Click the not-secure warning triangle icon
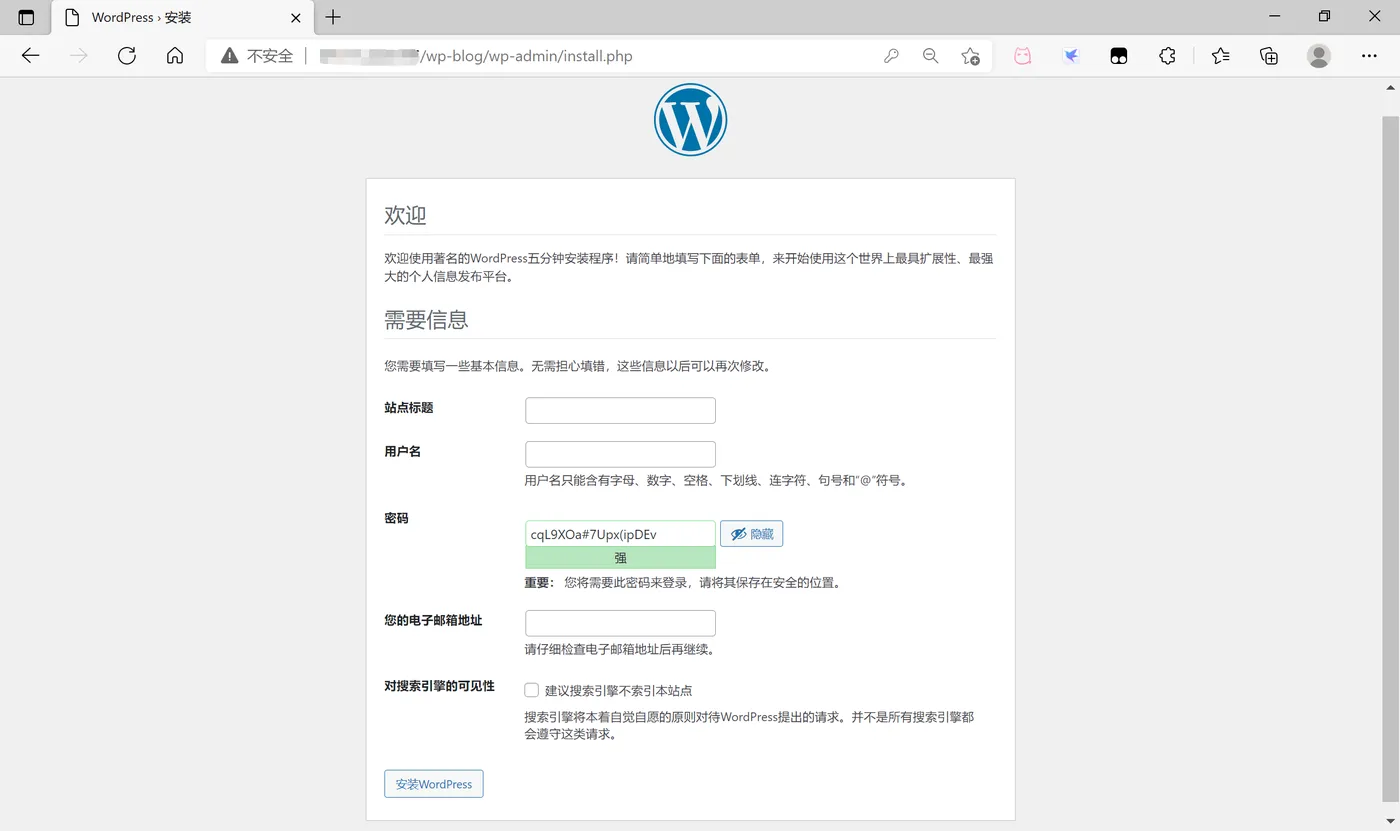Screen dimensions: 1400x831 point(230,56)
